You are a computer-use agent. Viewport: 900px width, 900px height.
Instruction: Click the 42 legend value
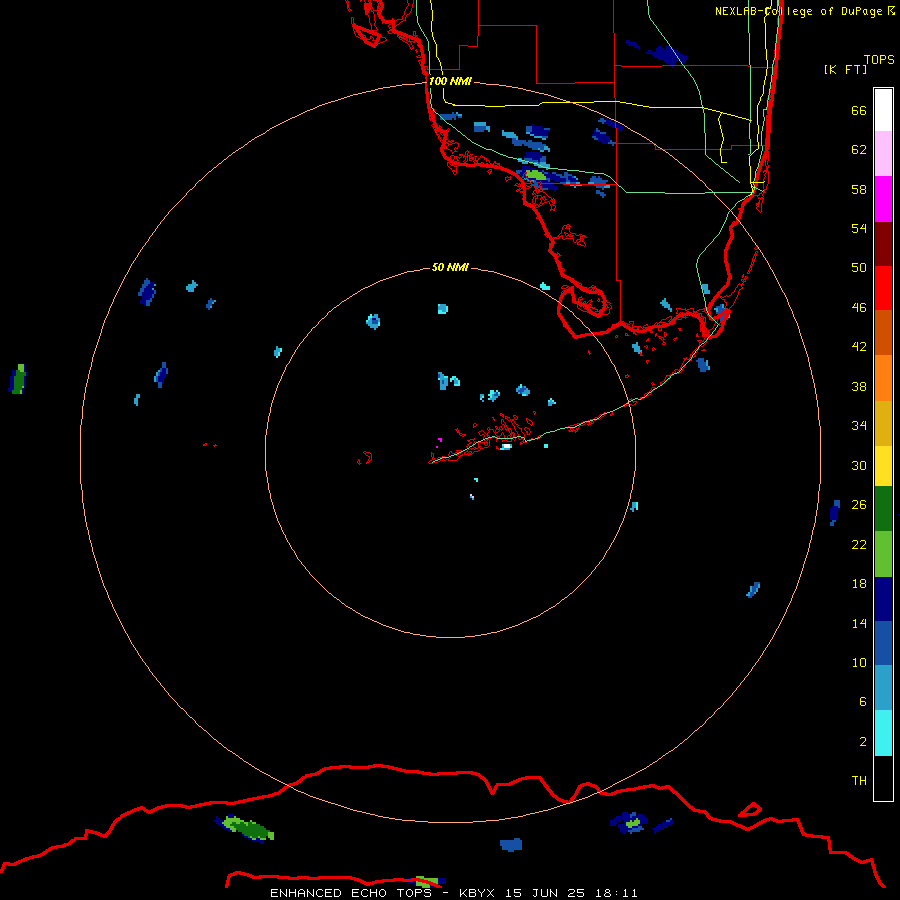coord(859,346)
